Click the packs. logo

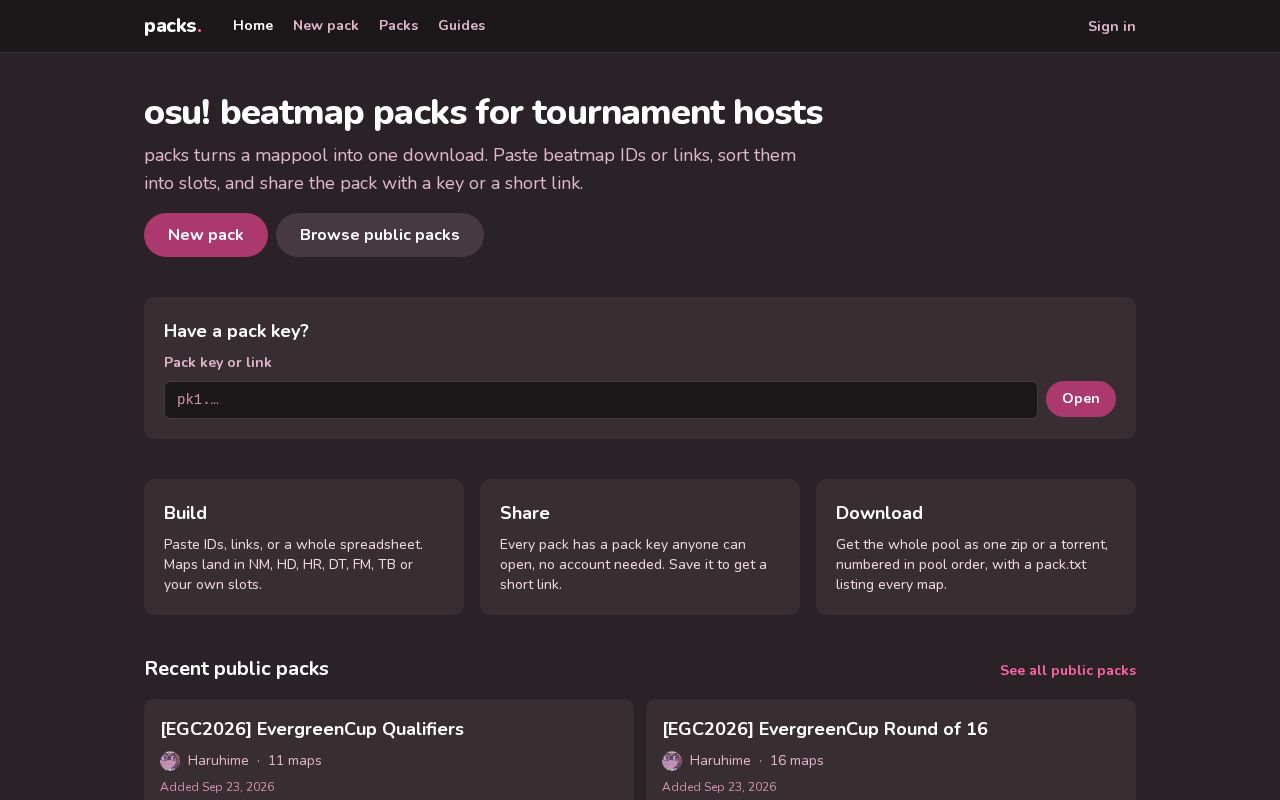point(173,26)
